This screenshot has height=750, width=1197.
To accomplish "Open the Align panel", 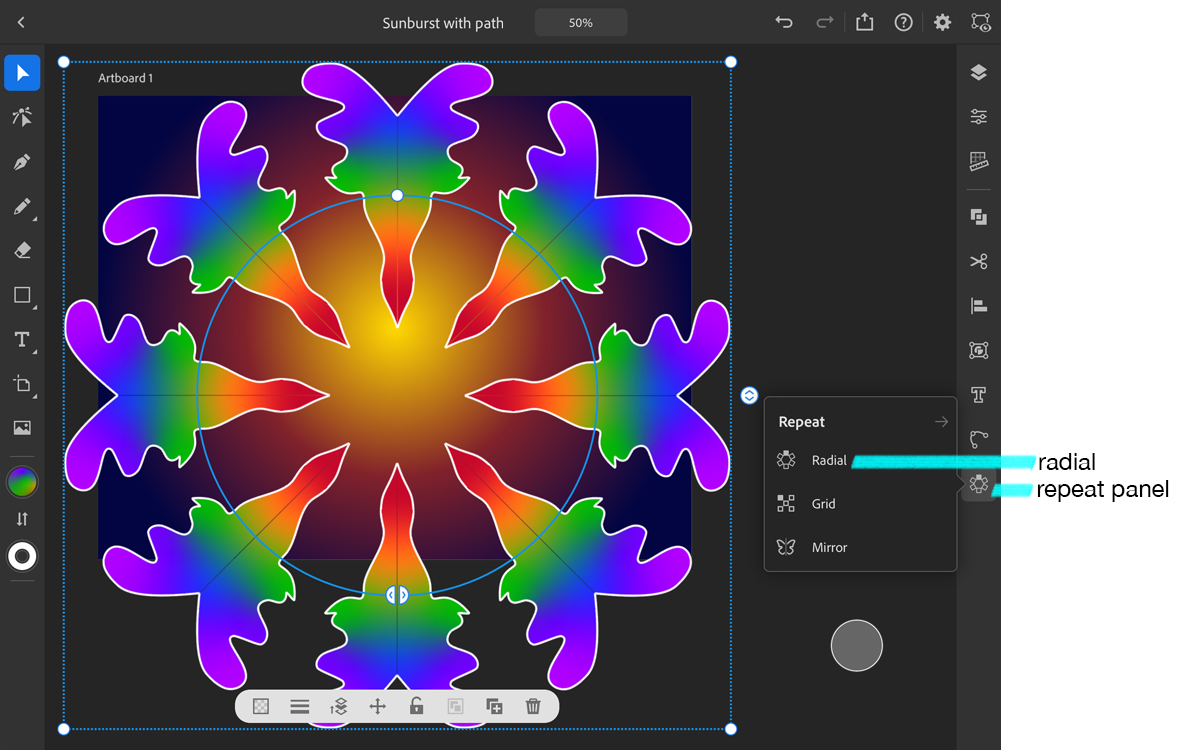I will (x=977, y=306).
